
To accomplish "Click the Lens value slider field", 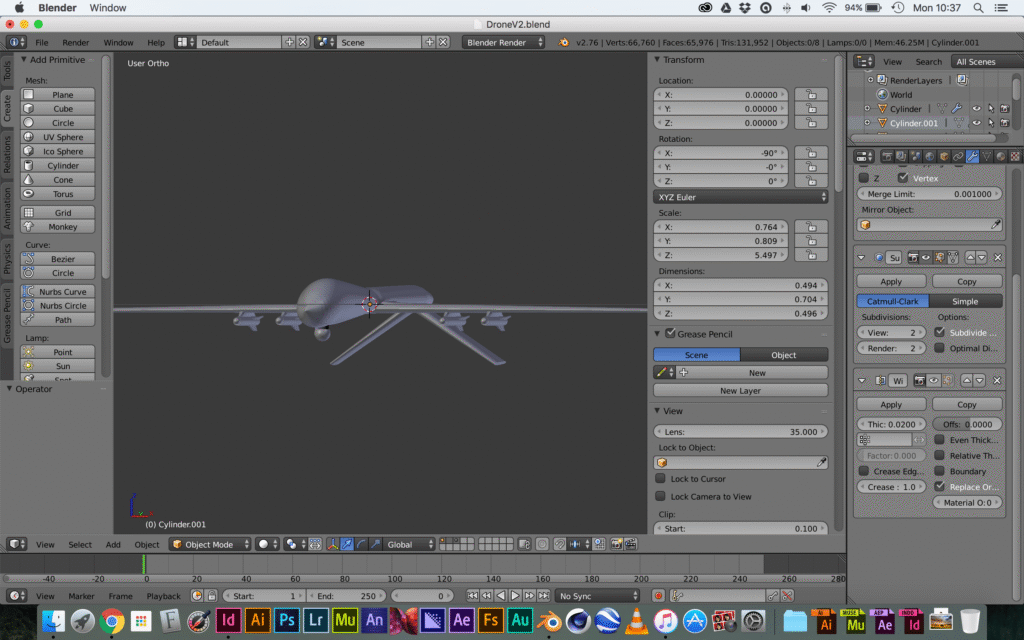I will (740, 431).
